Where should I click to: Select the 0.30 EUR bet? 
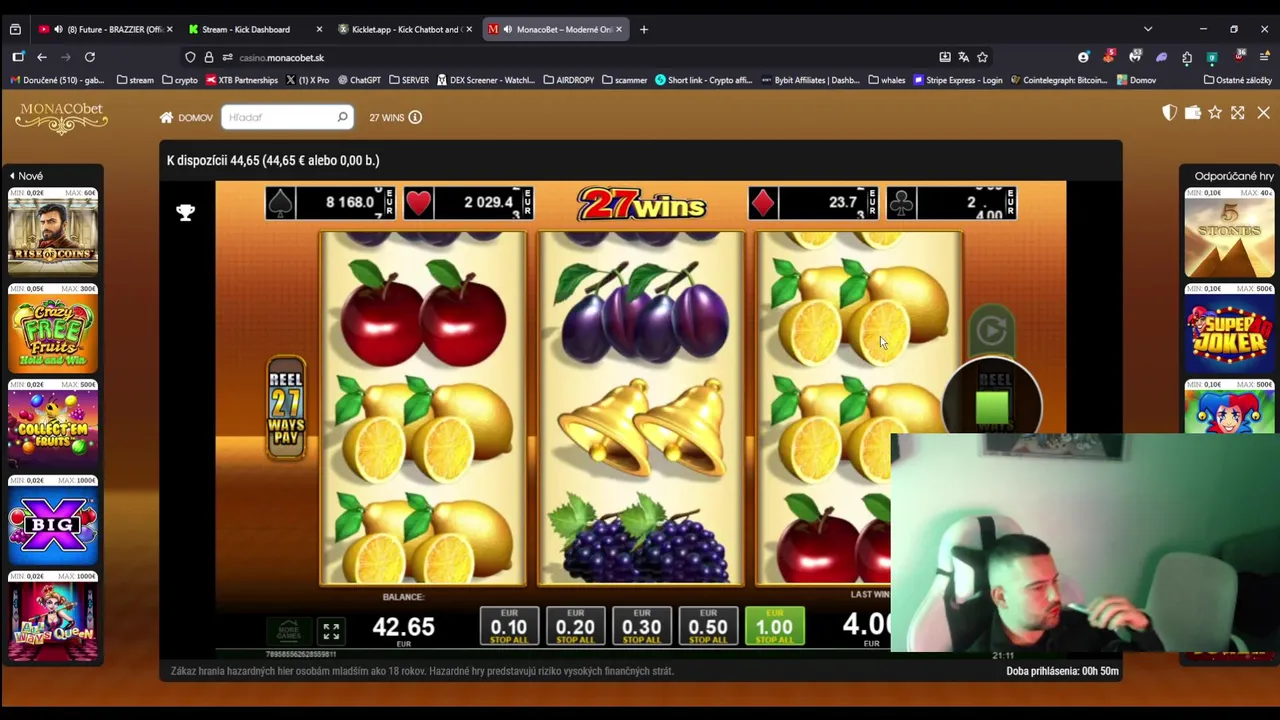pos(642,626)
